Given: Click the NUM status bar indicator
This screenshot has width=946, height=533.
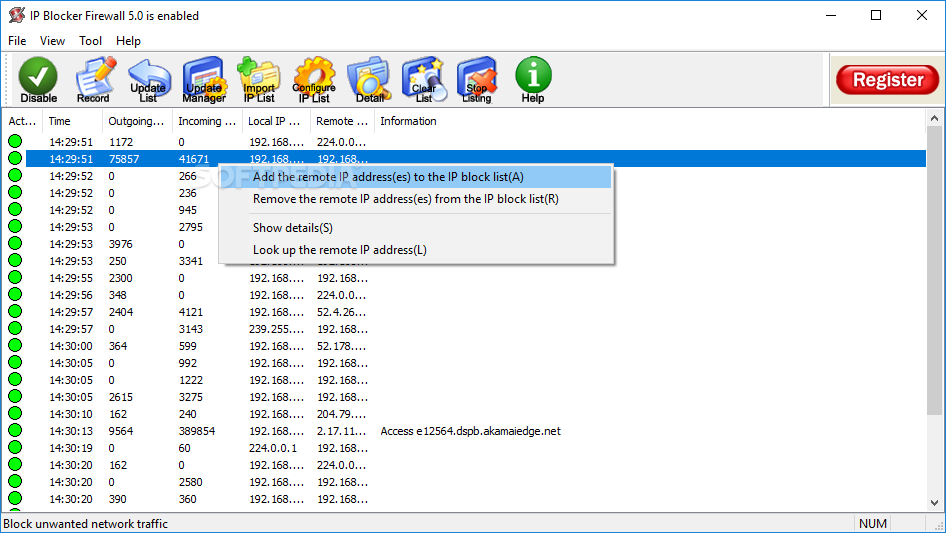Looking at the screenshot, I should coord(872,523).
